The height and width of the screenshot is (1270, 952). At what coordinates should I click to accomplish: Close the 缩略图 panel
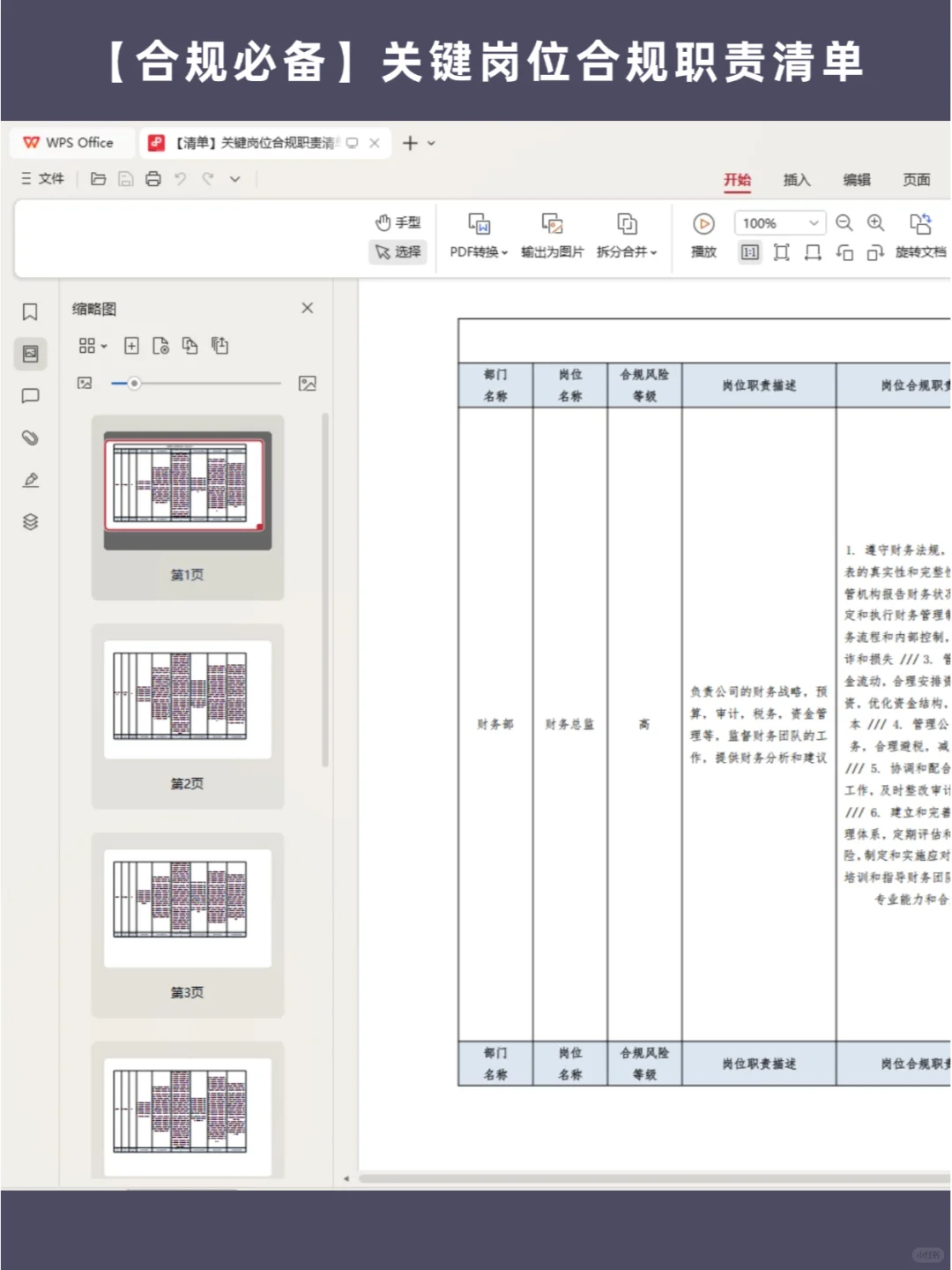[x=307, y=308]
